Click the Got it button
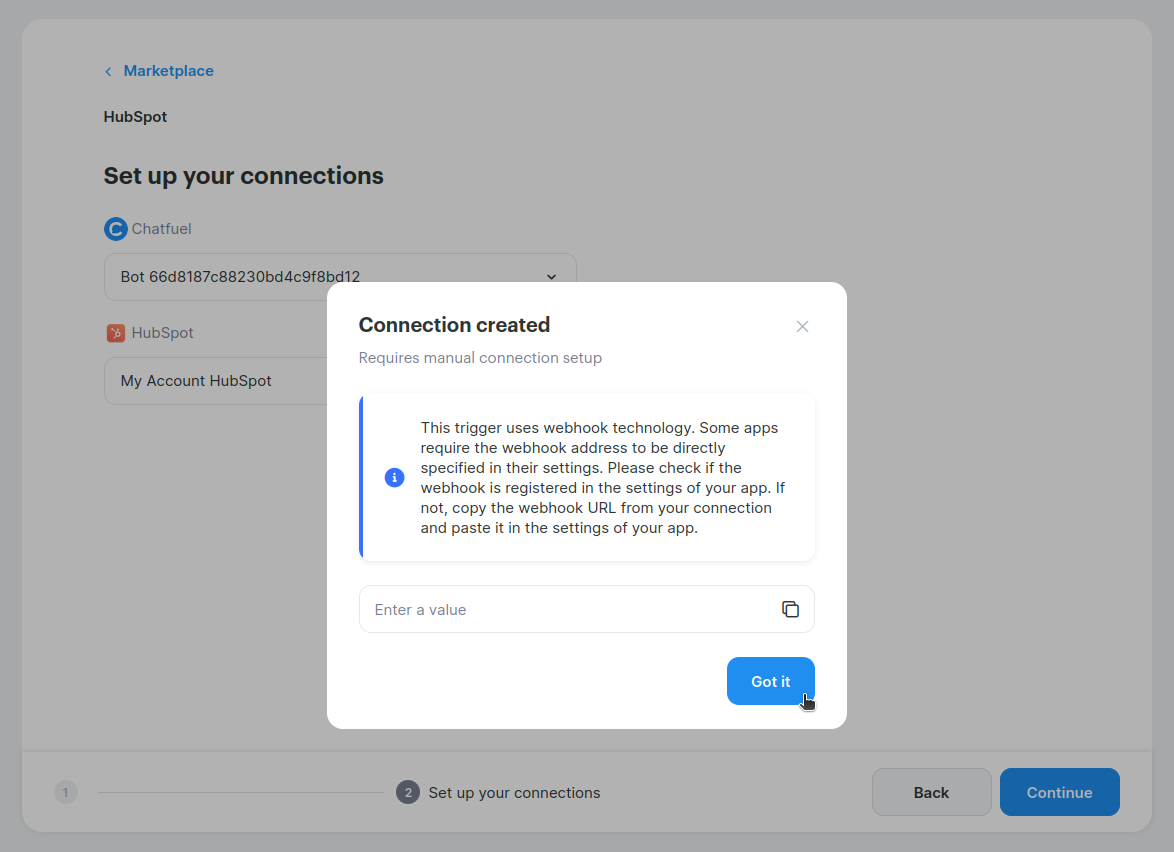This screenshot has width=1174, height=852. 770,681
